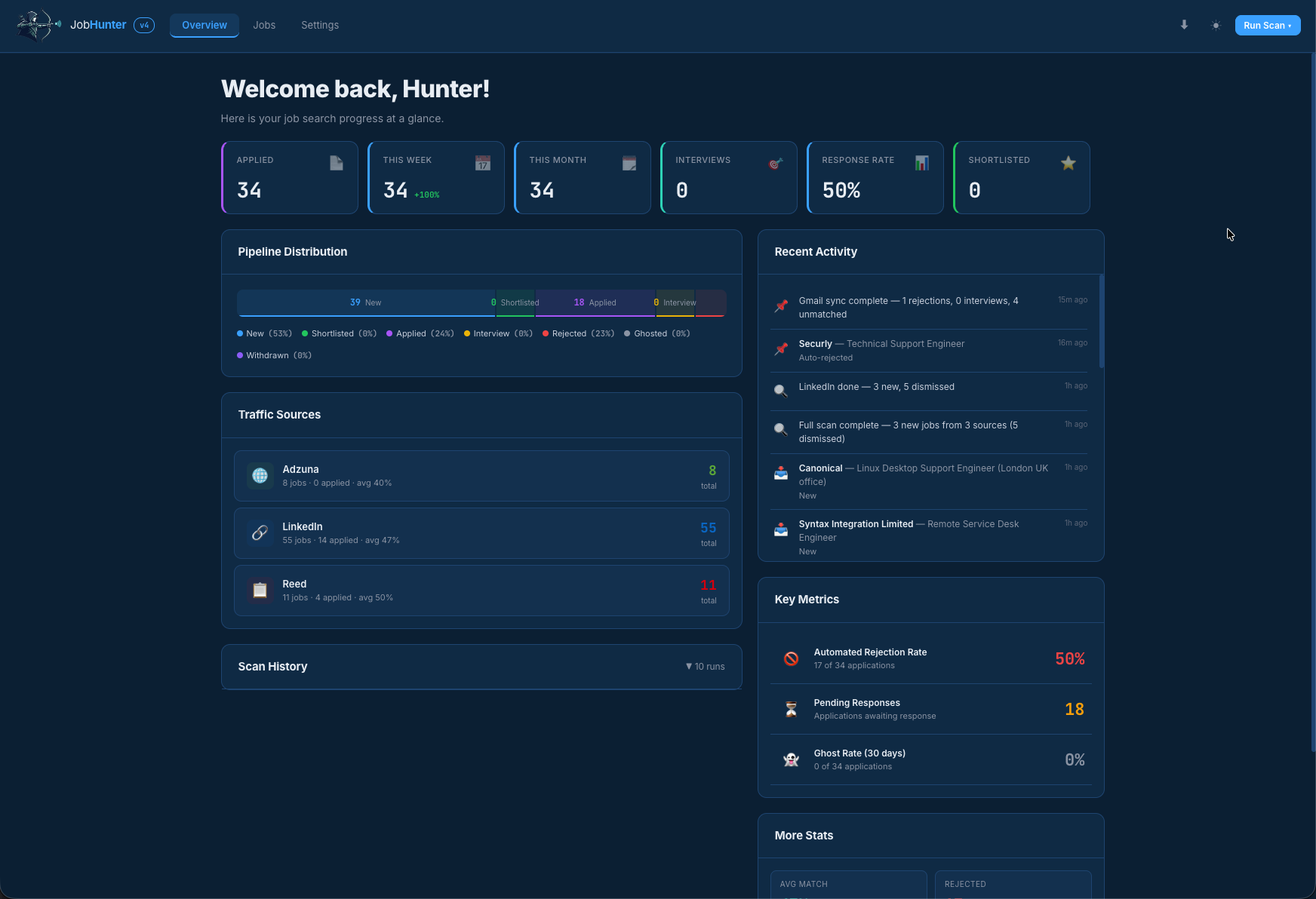Click the LinkedIn chain-link icon in Traffic Sources
This screenshot has height=899, width=1316.
click(260, 532)
